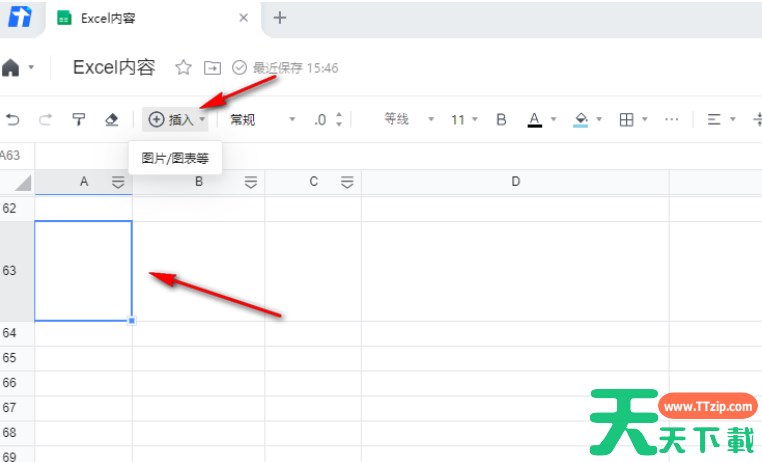
Task: Expand fill color options arrow
Action: pos(599,119)
